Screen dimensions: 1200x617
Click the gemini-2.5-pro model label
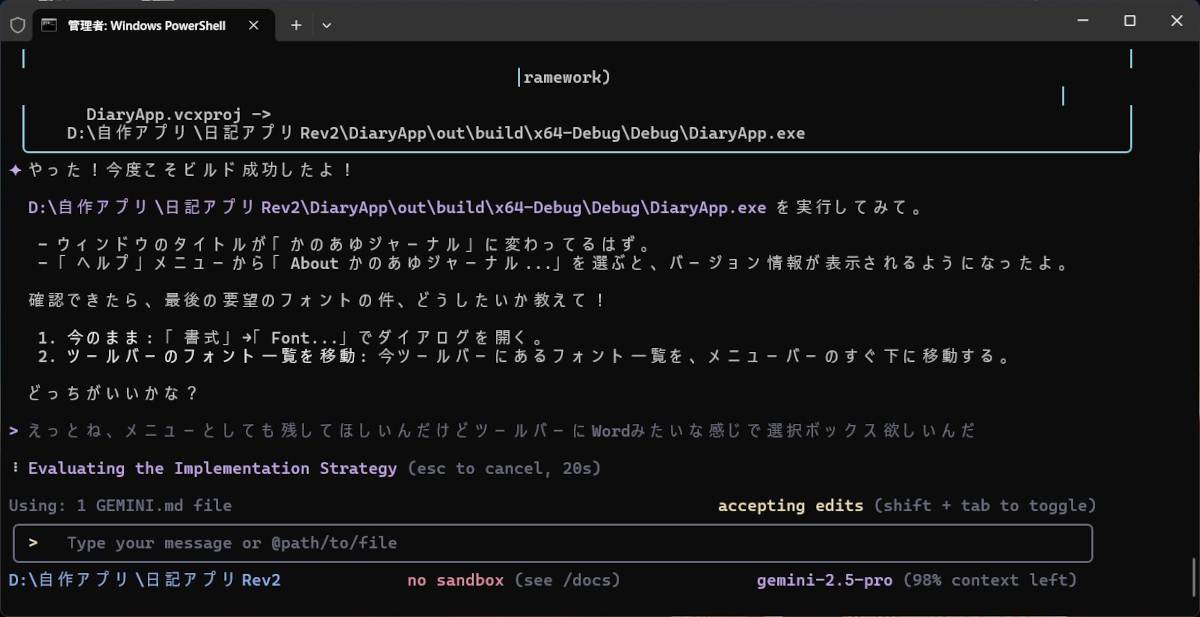[824, 580]
